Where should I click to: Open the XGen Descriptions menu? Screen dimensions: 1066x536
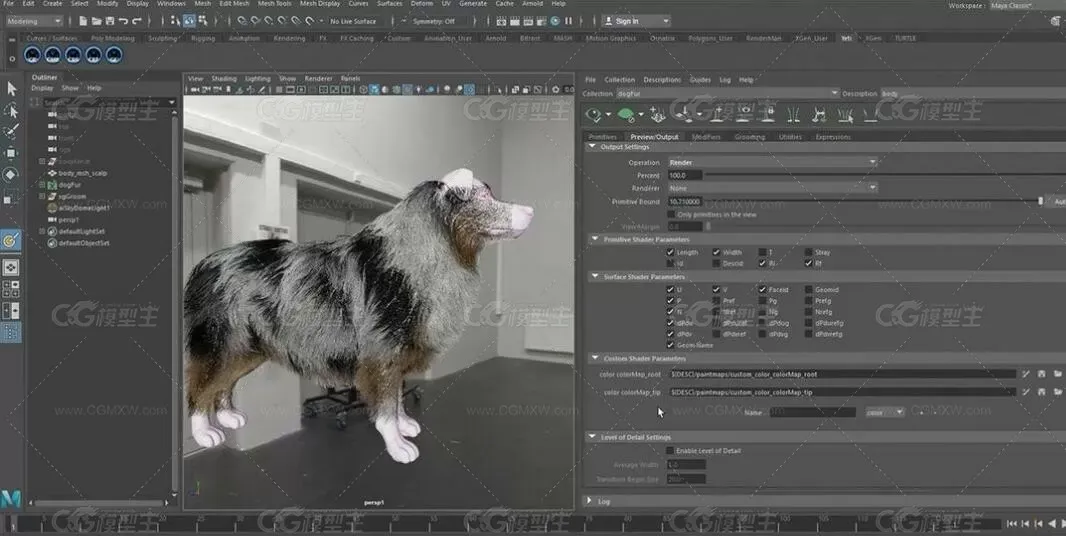[x=661, y=80]
